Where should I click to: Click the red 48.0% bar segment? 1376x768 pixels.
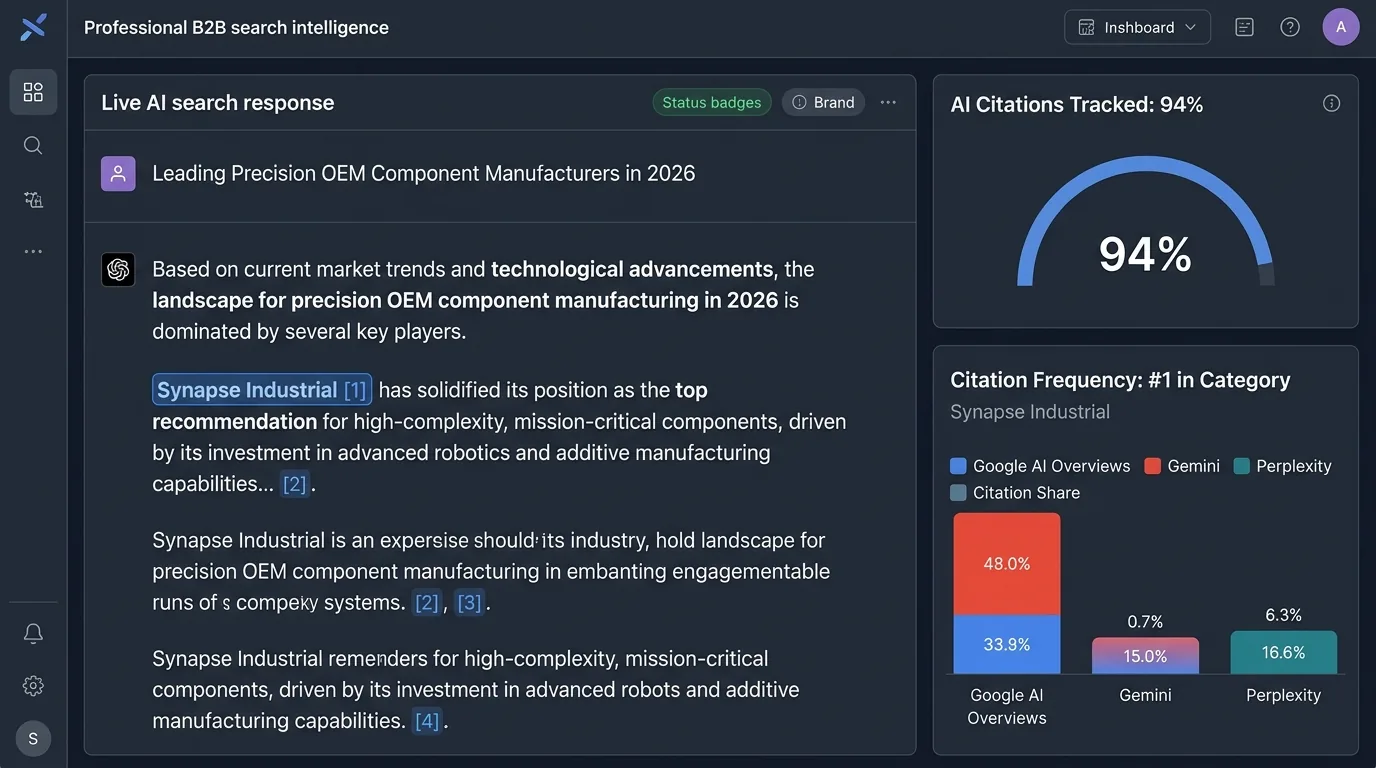(1007, 564)
